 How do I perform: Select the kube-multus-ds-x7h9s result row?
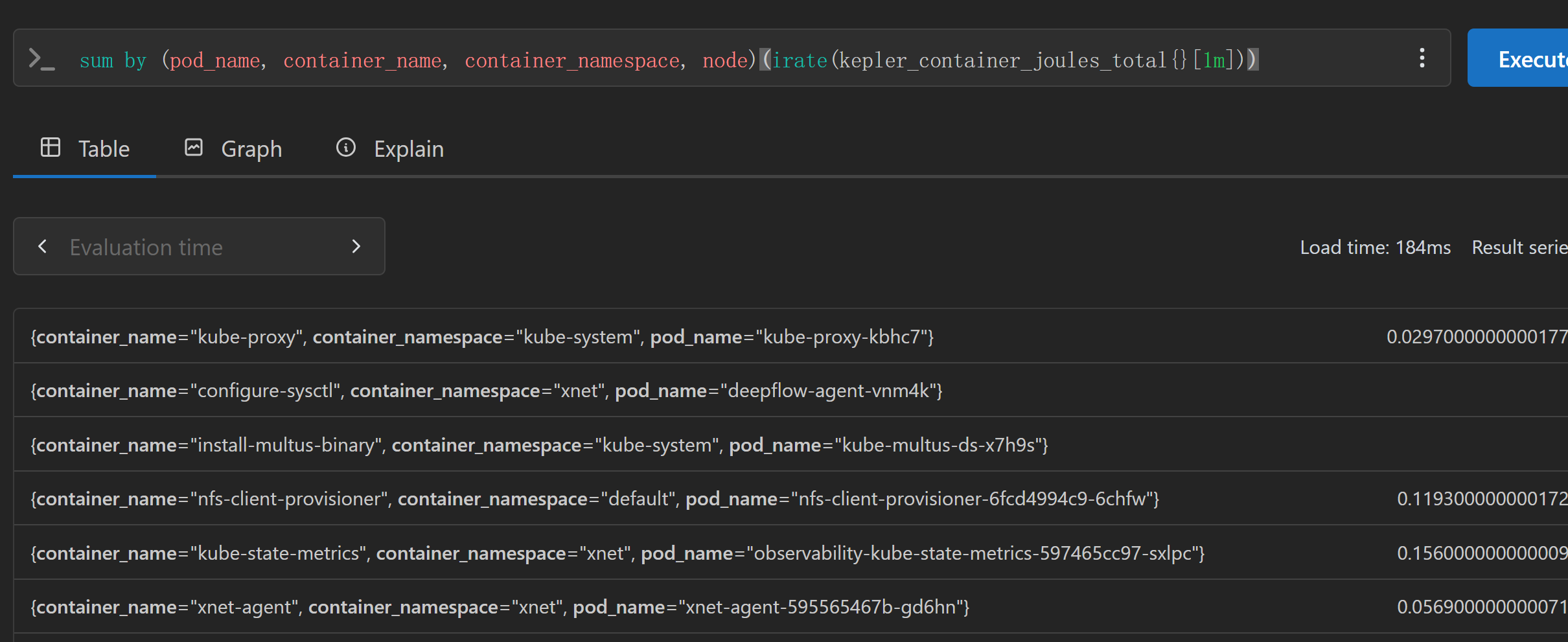point(790,444)
